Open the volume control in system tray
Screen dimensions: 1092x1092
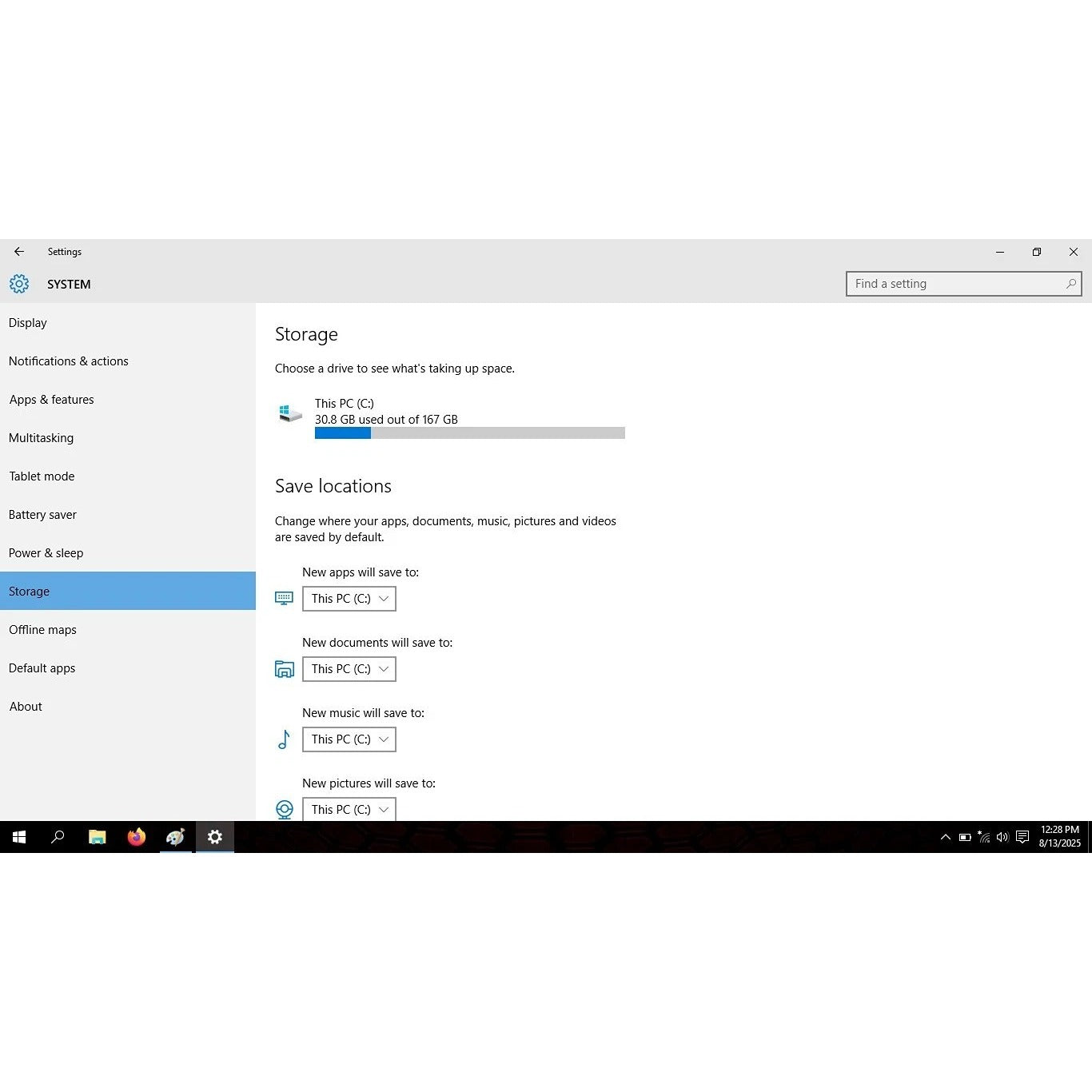coord(1002,837)
